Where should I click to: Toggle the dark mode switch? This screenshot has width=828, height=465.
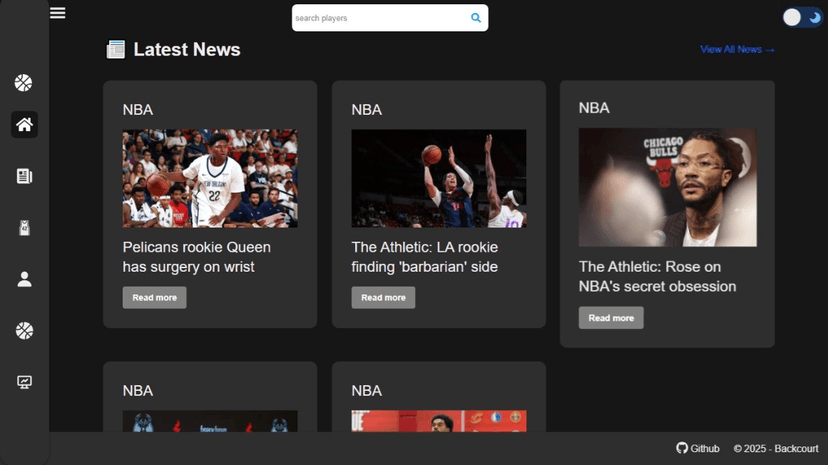[x=802, y=17]
